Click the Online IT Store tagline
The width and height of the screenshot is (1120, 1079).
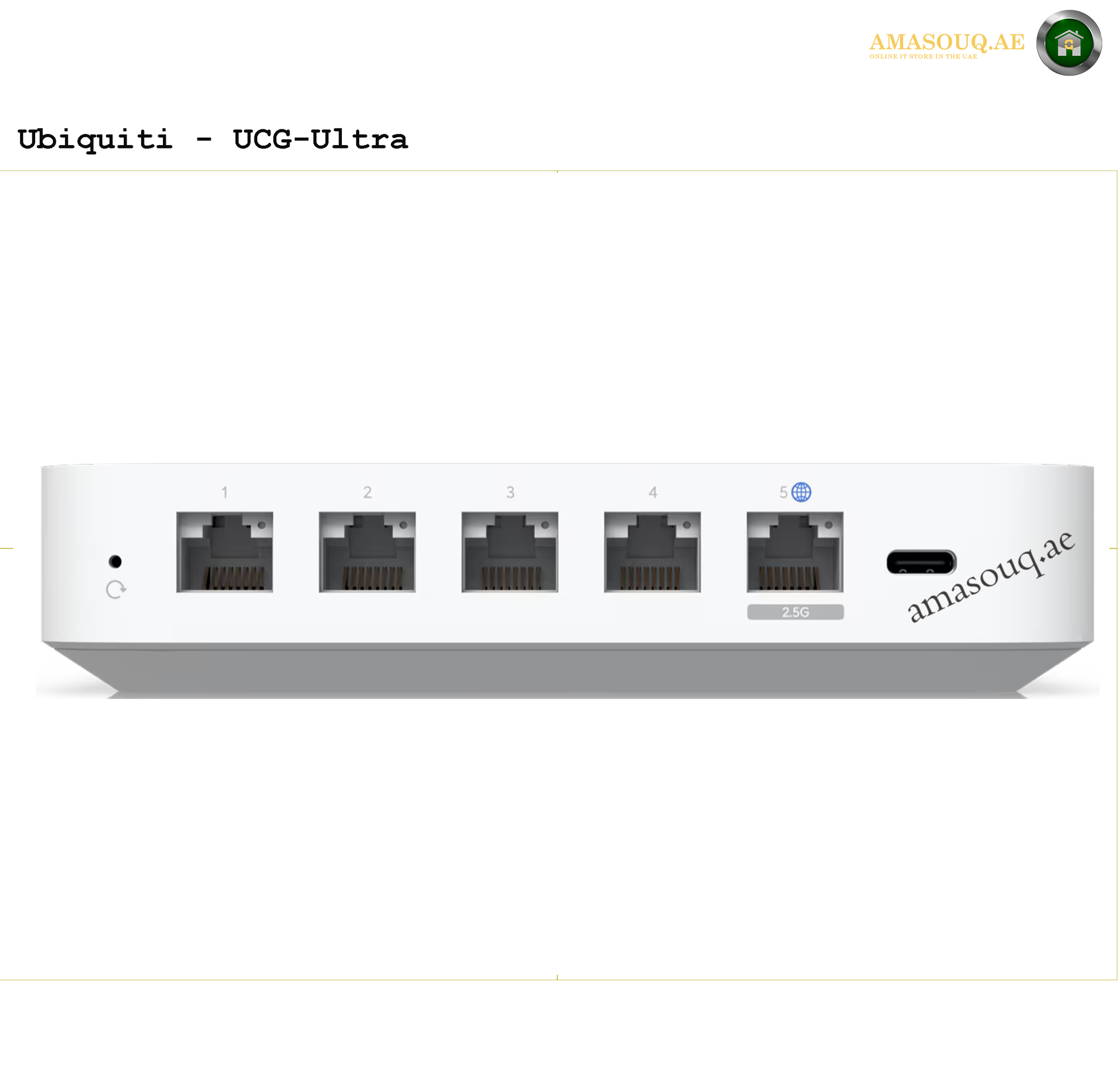tap(923, 56)
